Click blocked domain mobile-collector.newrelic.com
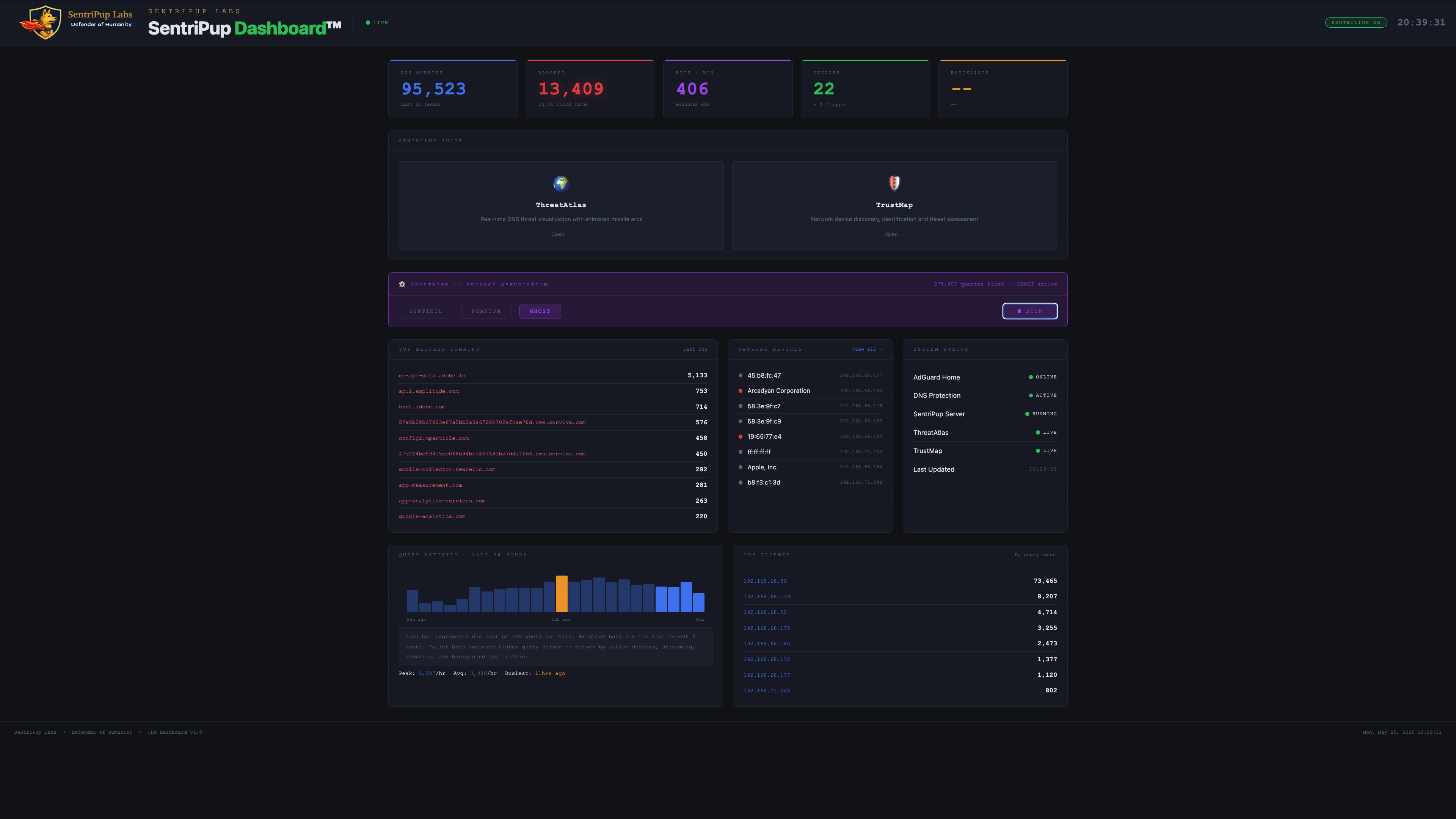The height and width of the screenshot is (819, 1456). (447, 469)
